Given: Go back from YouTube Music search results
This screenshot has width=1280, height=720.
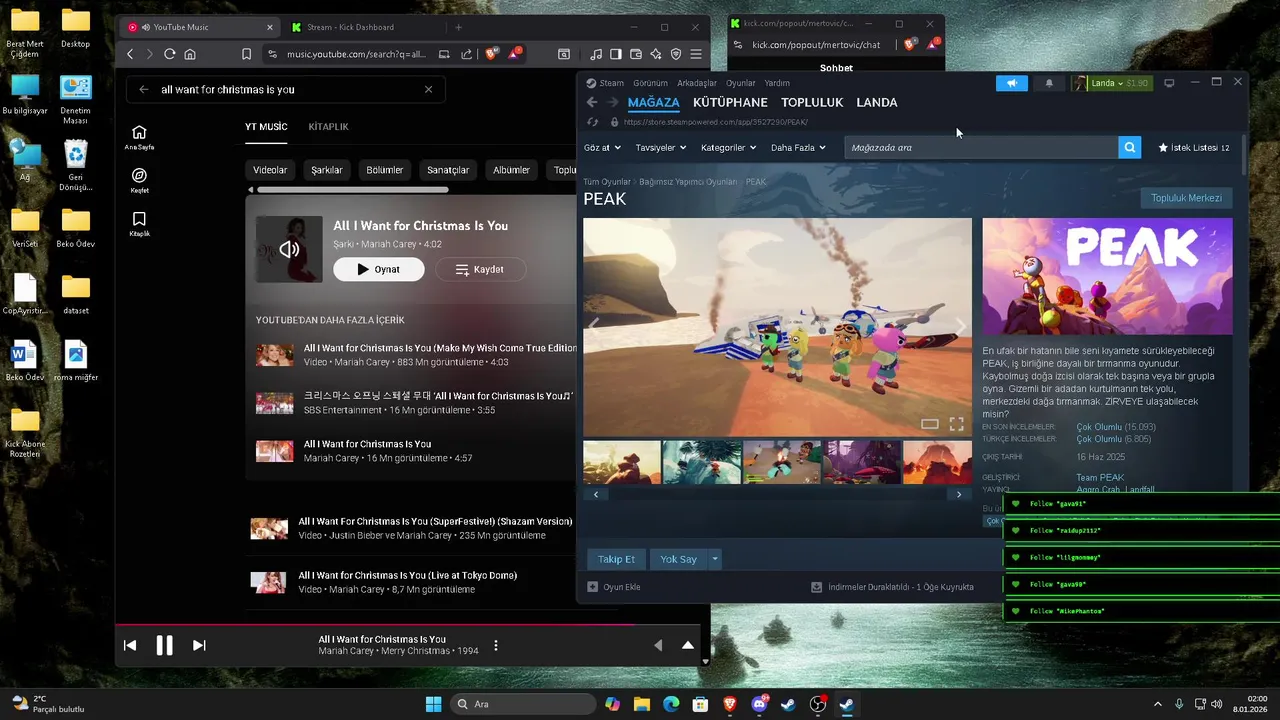Looking at the screenshot, I should 143,89.
